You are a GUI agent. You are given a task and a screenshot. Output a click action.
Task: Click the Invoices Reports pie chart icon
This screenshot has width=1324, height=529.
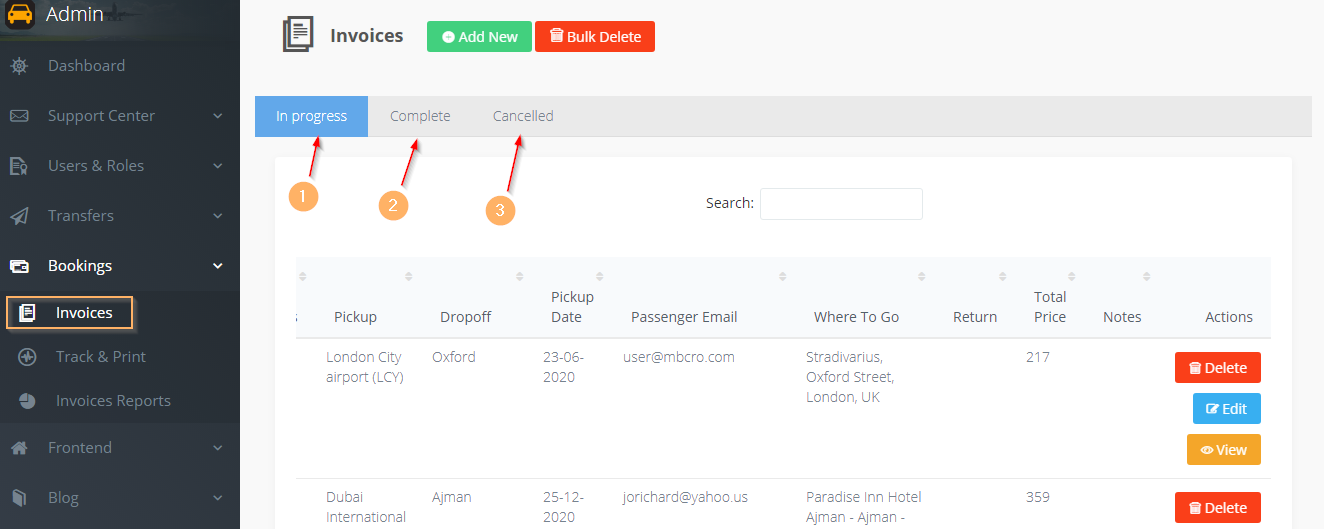point(28,401)
